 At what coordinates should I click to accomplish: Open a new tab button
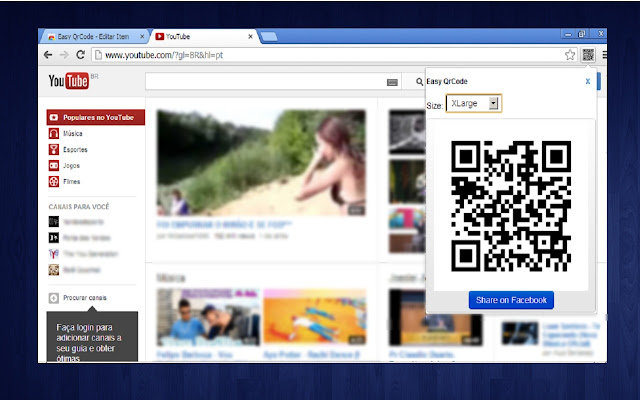[269, 36]
